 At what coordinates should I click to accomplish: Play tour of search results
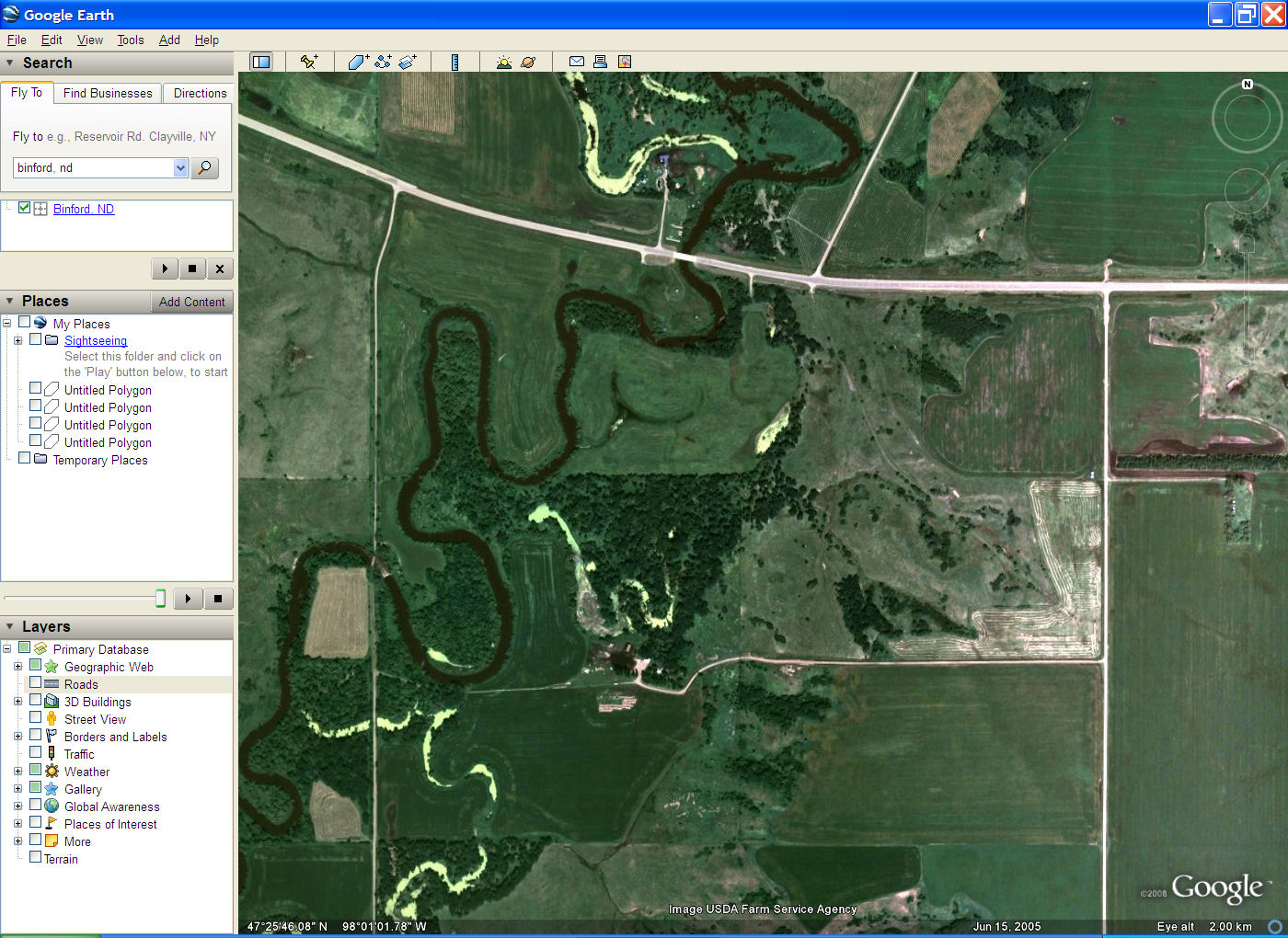click(x=165, y=269)
